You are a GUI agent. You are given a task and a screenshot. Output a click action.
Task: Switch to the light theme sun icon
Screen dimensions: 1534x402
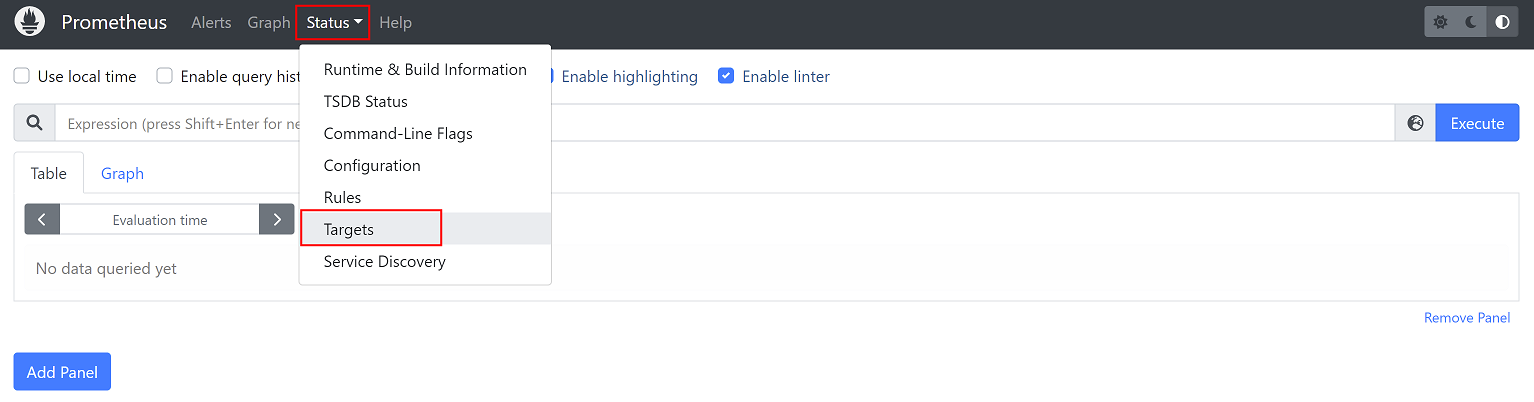[x=1440, y=22]
